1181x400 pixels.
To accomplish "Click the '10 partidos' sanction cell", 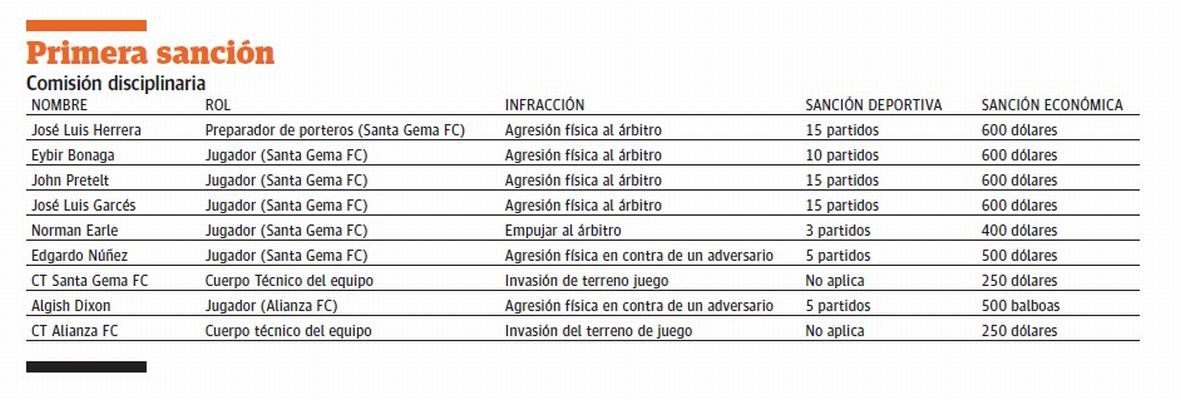I will click(842, 155).
